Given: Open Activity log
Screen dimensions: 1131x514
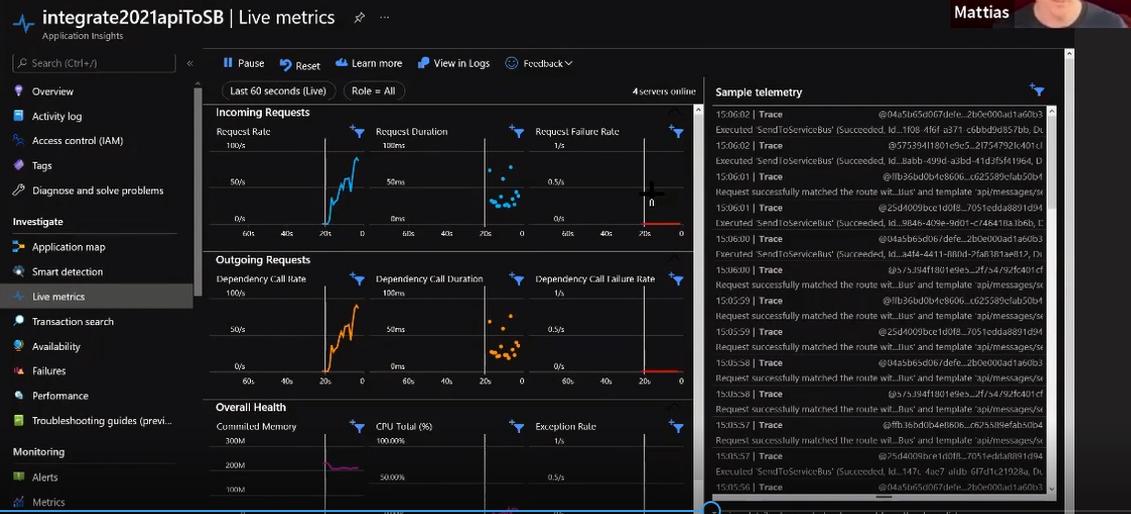Looking at the screenshot, I should coord(57,116).
